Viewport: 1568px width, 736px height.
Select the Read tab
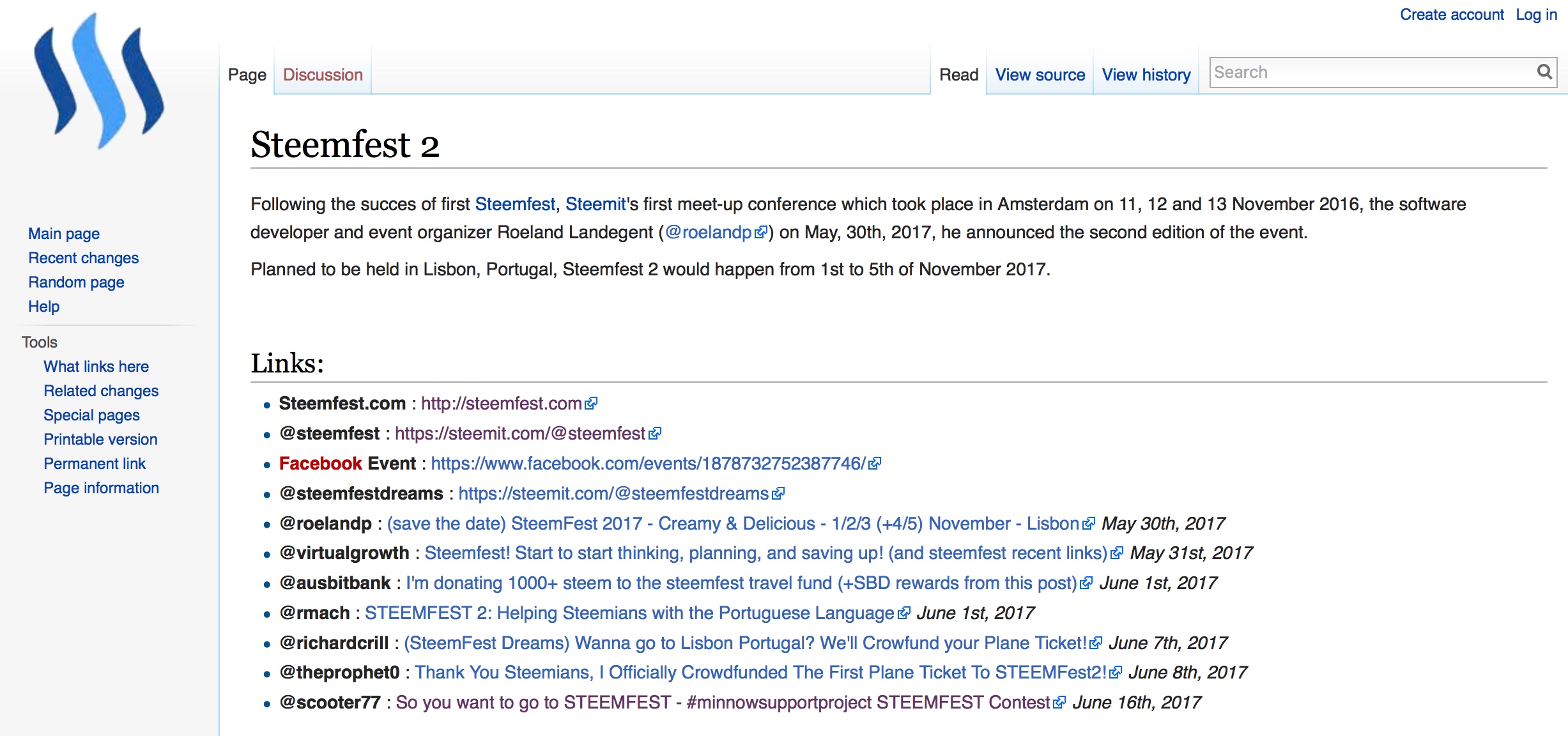(x=958, y=75)
